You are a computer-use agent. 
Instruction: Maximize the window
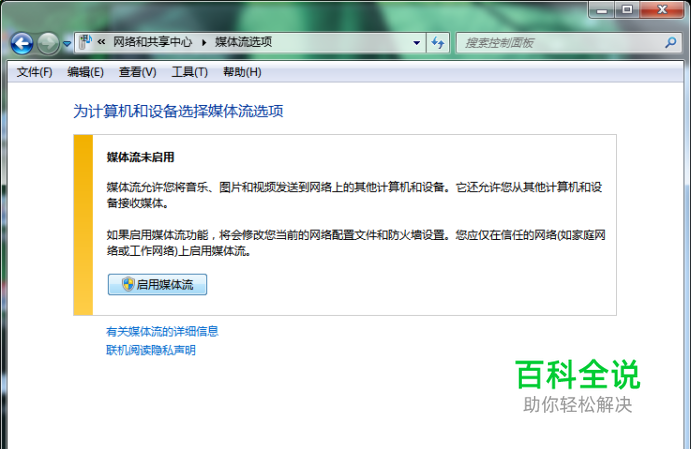coord(627,10)
